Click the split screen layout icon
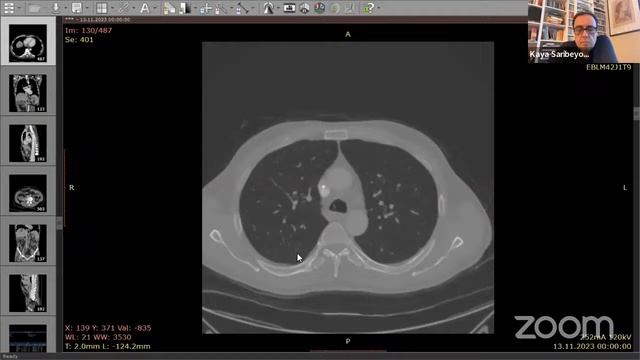The image size is (640, 360). (x=102, y=8)
